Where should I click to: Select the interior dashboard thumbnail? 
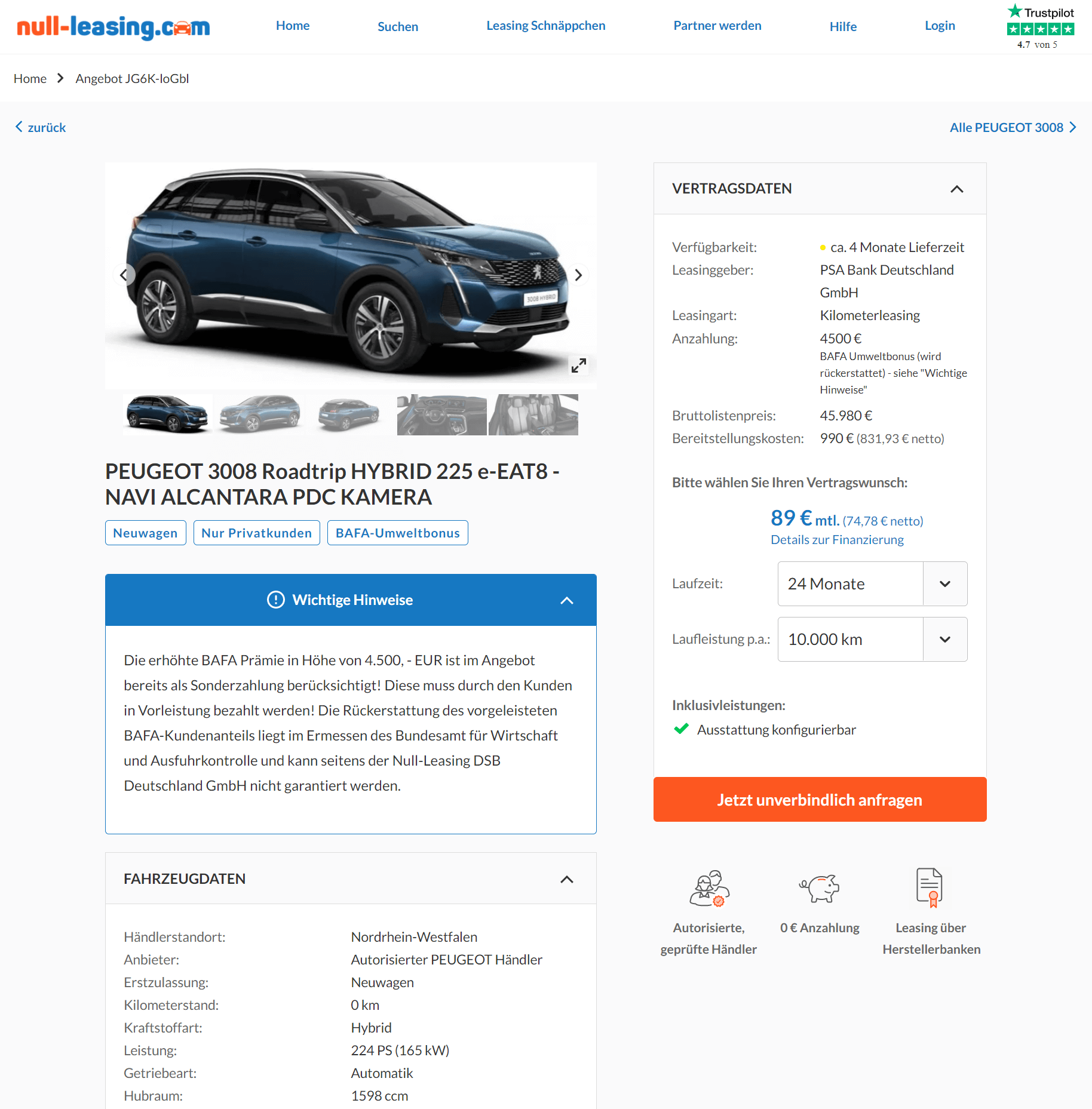coord(441,414)
